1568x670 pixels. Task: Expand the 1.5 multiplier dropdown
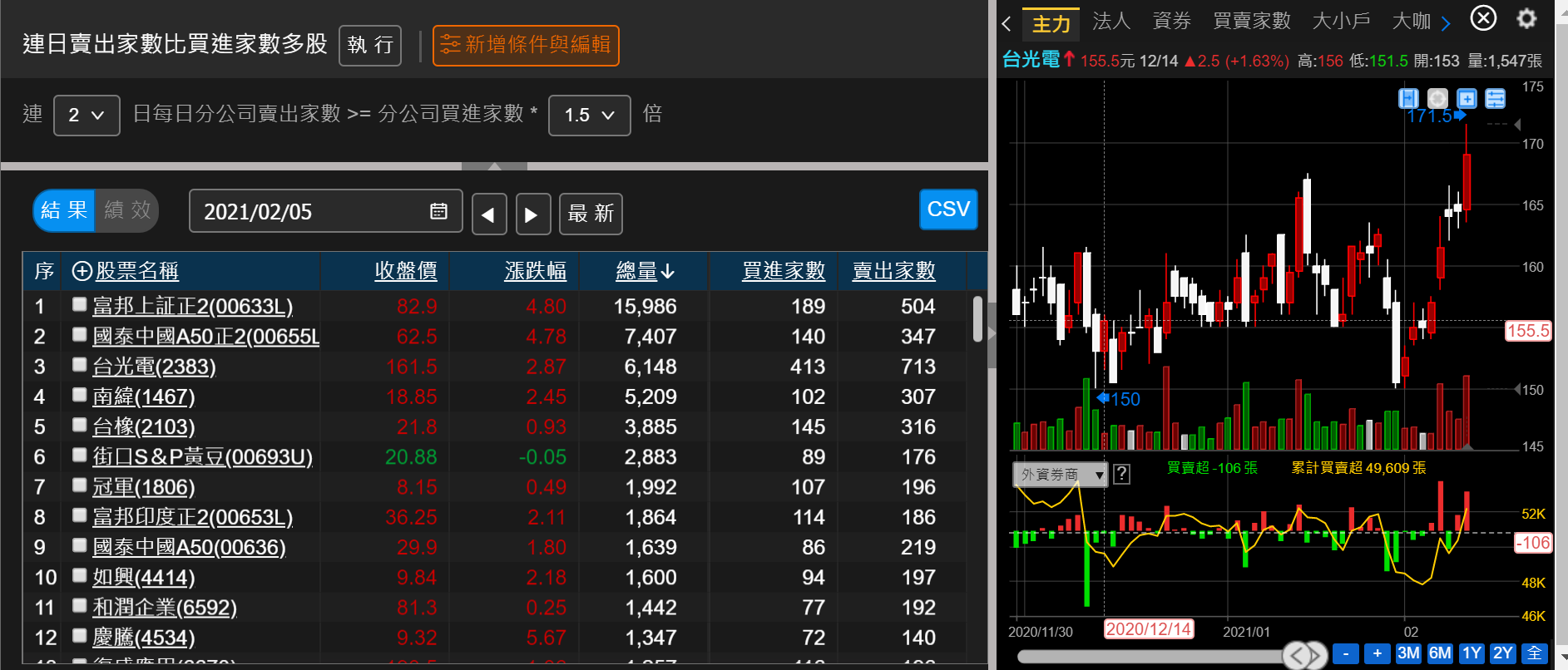coord(589,115)
